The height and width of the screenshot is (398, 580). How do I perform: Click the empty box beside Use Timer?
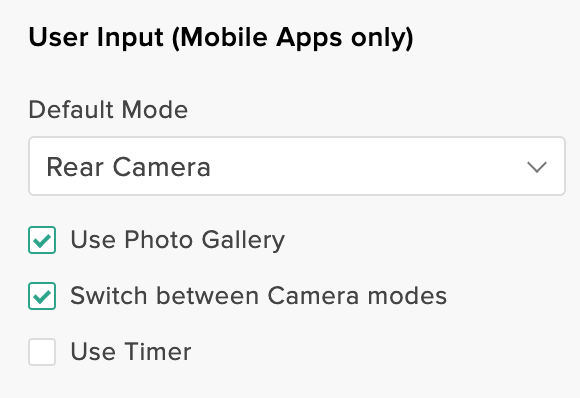click(x=42, y=352)
